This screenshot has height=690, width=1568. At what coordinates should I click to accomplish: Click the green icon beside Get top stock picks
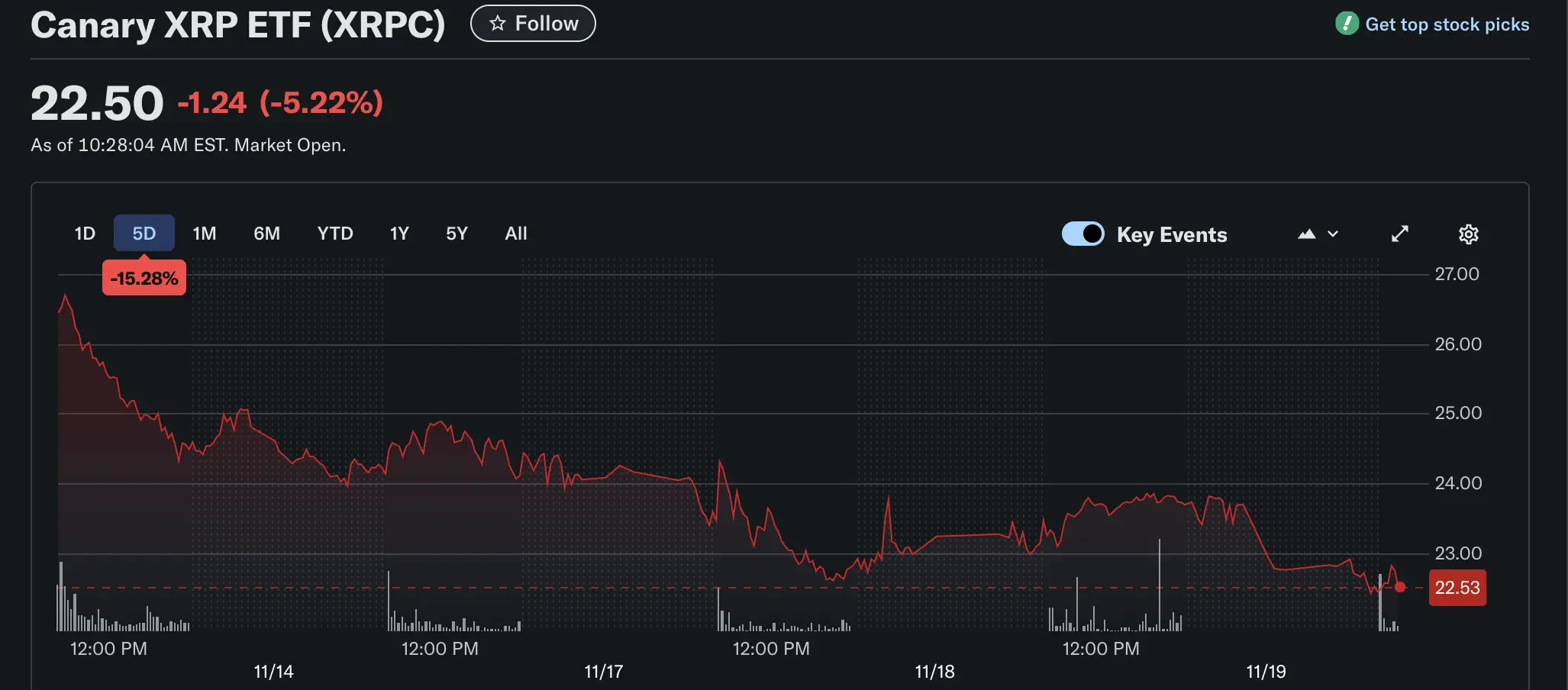pyautogui.click(x=1346, y=24)
